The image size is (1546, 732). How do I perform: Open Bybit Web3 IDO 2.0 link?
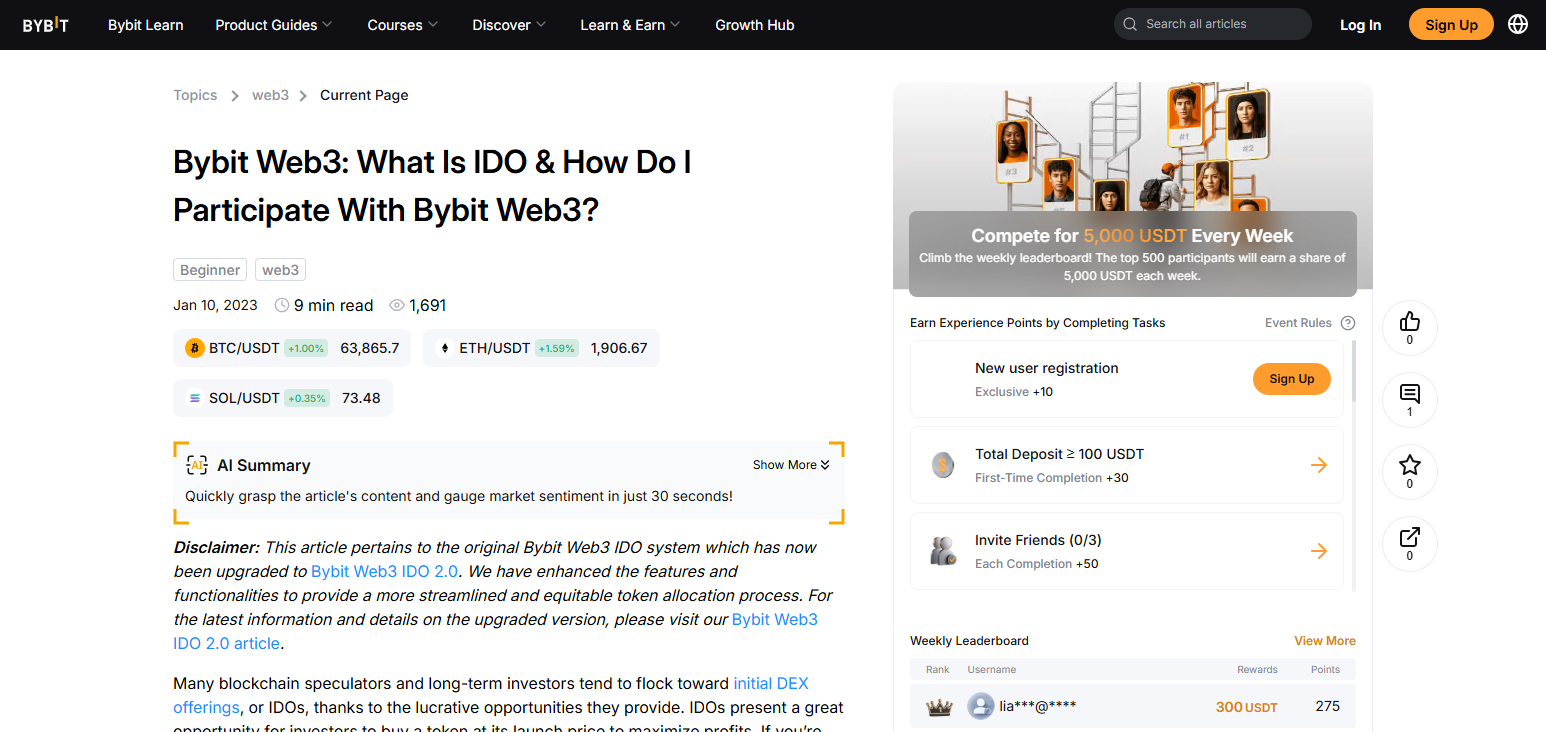coord(385,571)
